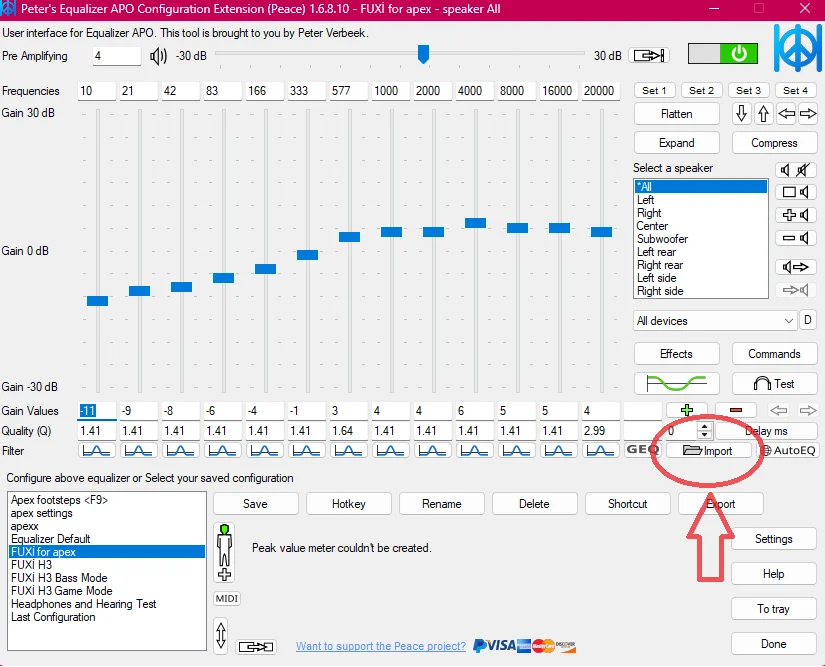Click the GEQ graphic equalizer icon
Viewport: 825px width, 667px height.
pos(642,450)
